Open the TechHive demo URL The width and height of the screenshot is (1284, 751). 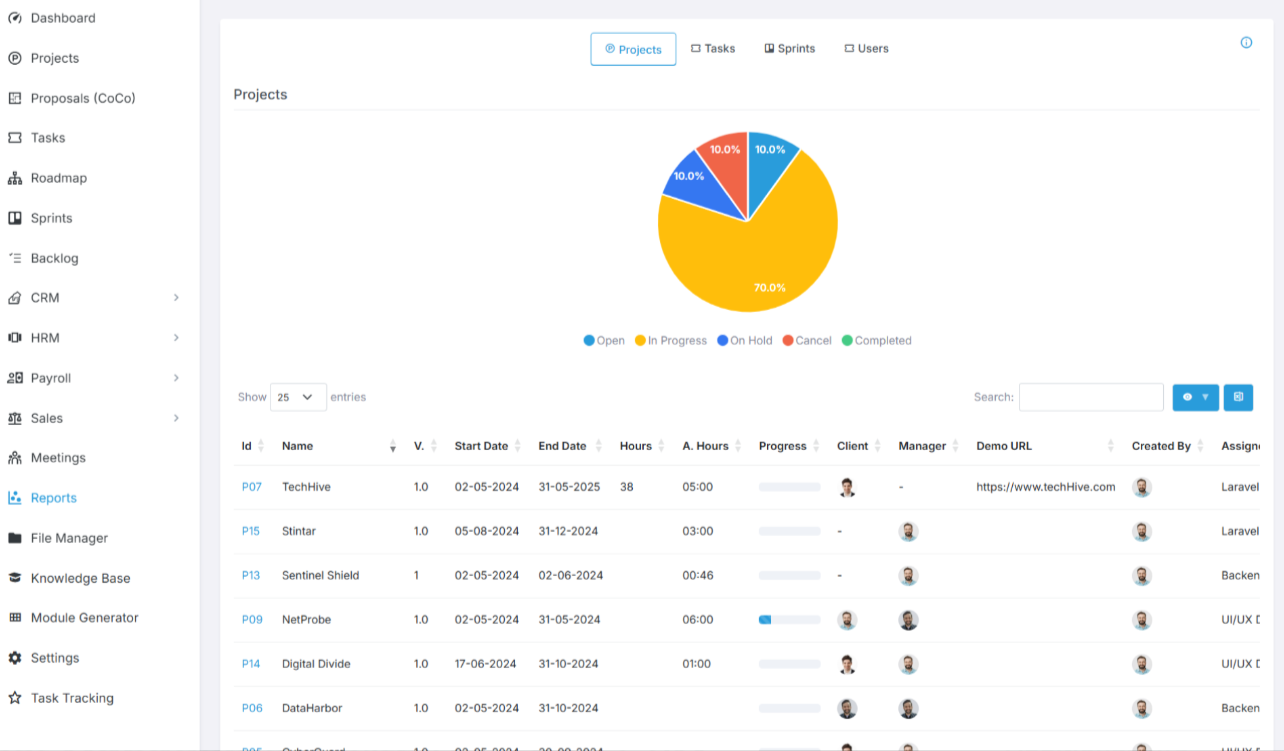tap(1045, 487)
